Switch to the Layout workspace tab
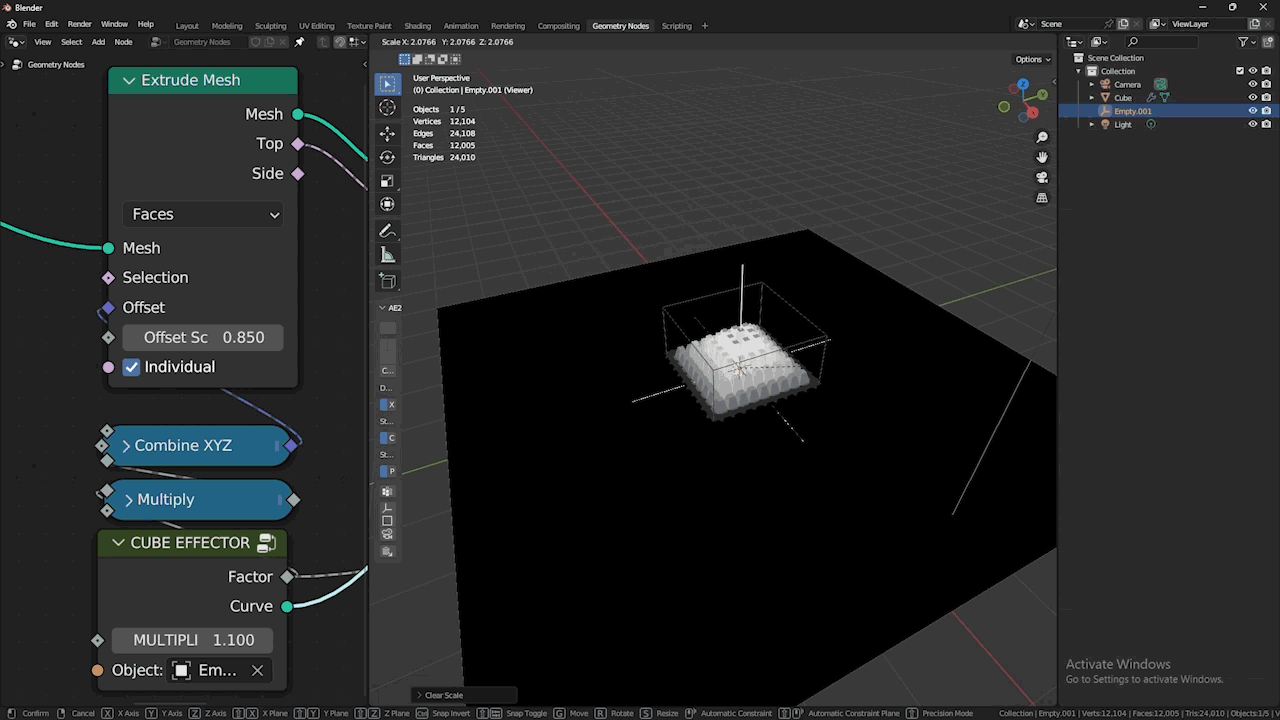The width and height of the screenshot is (1280, 720). [187, 25]
